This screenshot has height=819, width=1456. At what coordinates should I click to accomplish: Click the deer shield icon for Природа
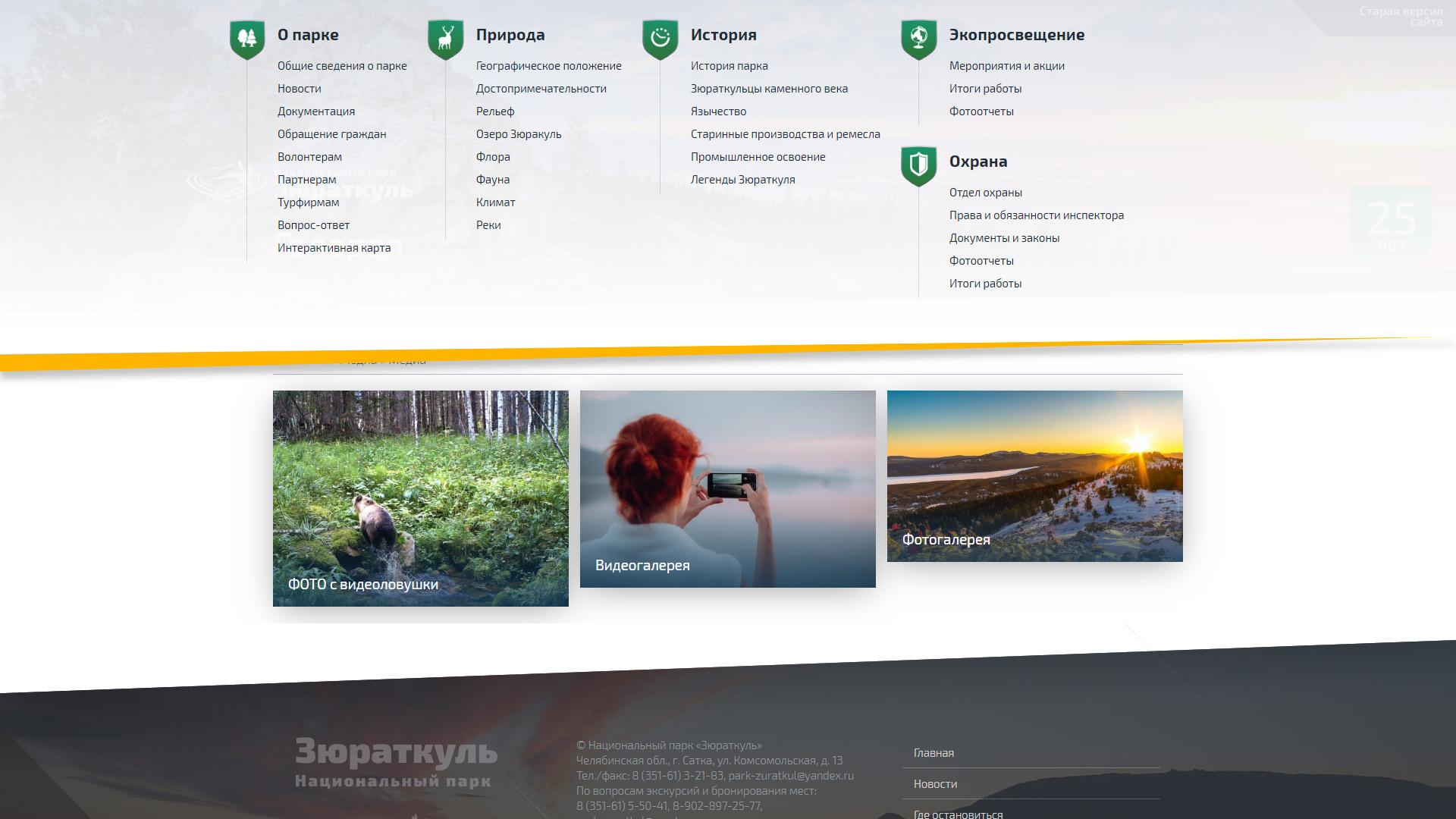pos(446,38)
